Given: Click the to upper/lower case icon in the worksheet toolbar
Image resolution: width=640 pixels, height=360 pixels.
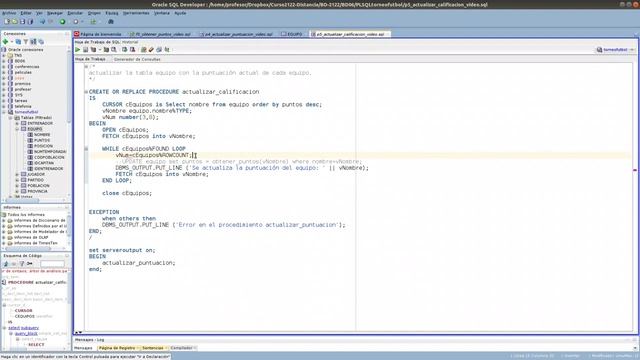Looking at the screenshot, I should click(x=167, y=49).
